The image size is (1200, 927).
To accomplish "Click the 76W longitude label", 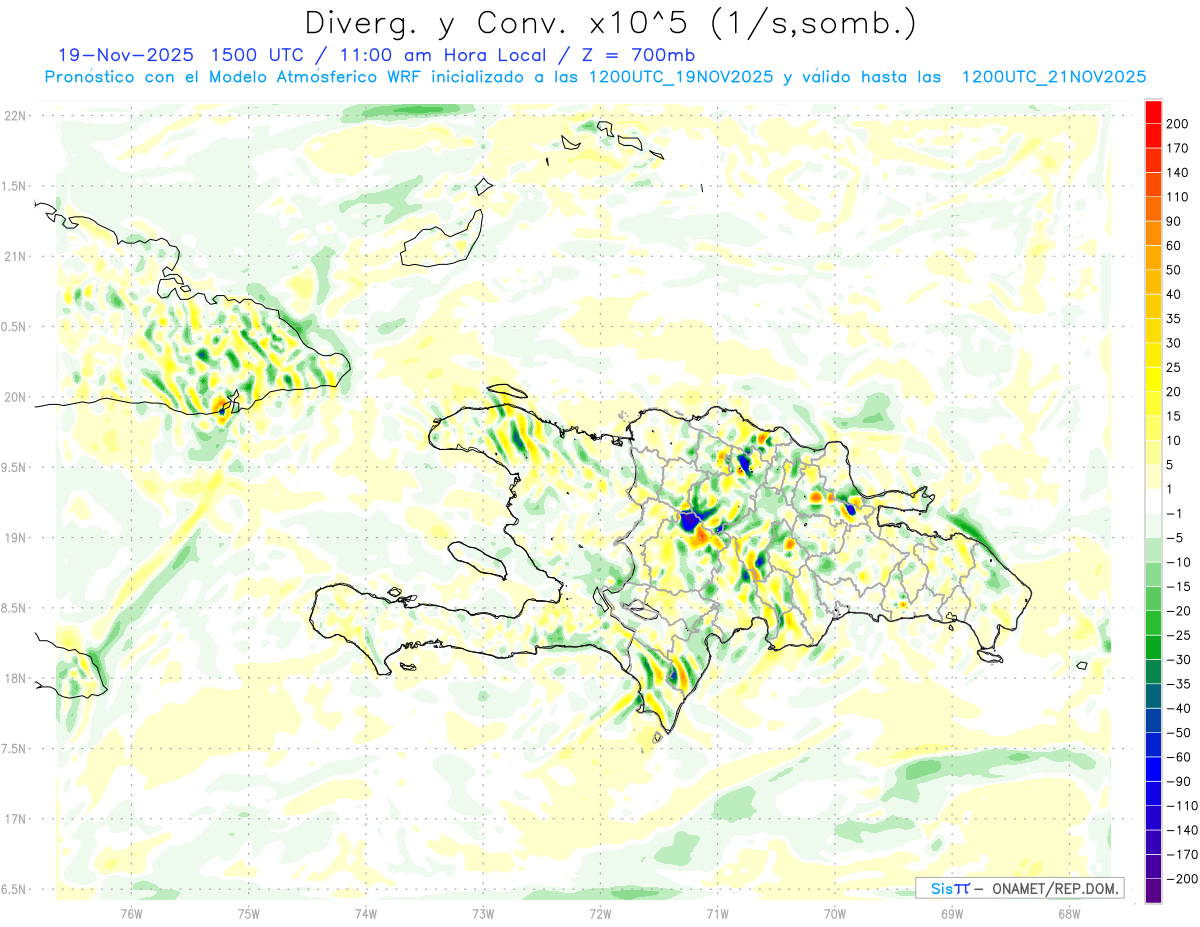I will point(131,913).
